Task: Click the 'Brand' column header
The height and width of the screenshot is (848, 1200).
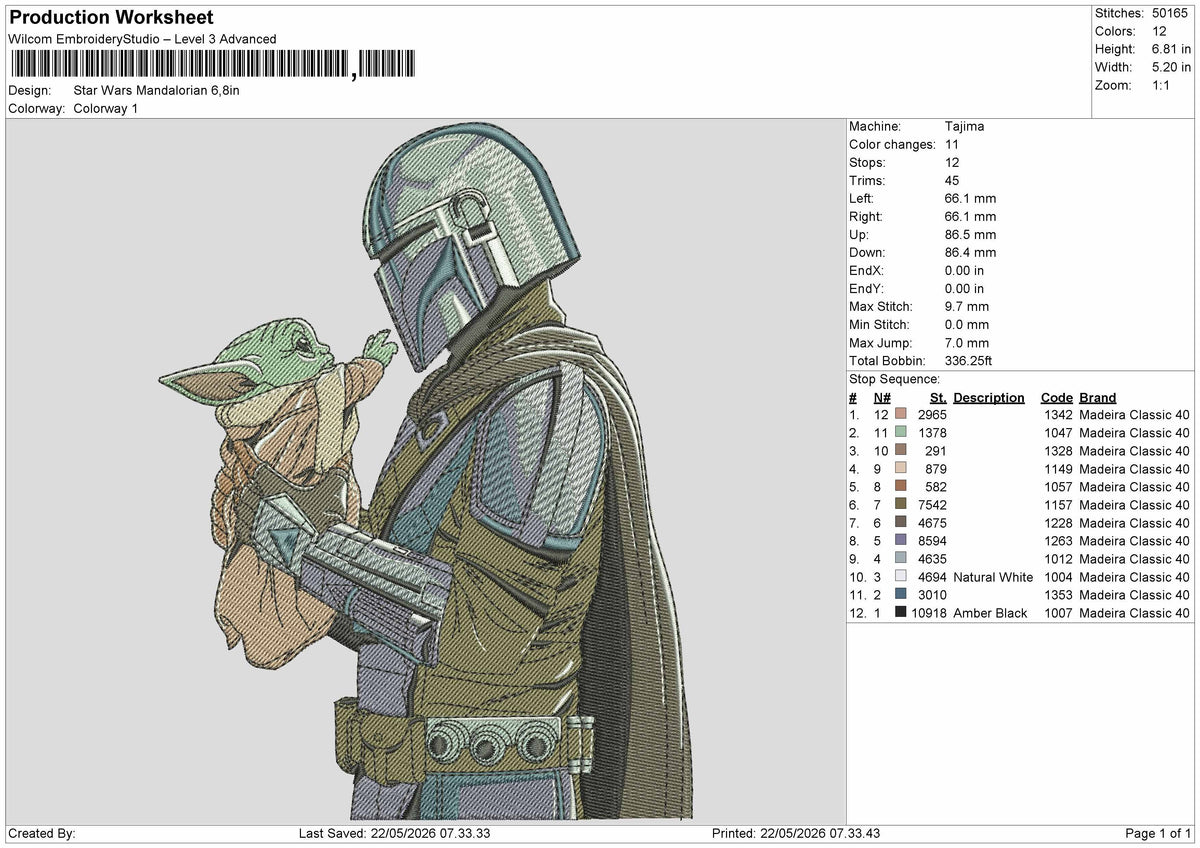Action: (1098, 397)
